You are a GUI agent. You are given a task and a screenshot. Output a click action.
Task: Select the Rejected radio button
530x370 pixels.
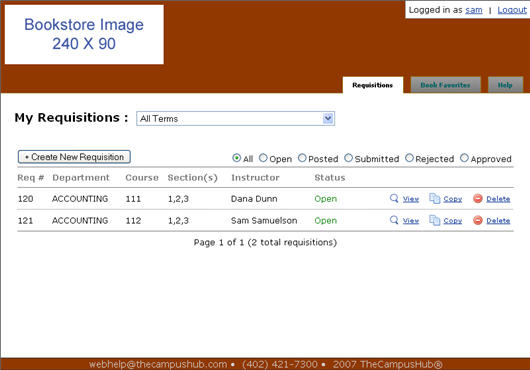click(x=409, y=158)
